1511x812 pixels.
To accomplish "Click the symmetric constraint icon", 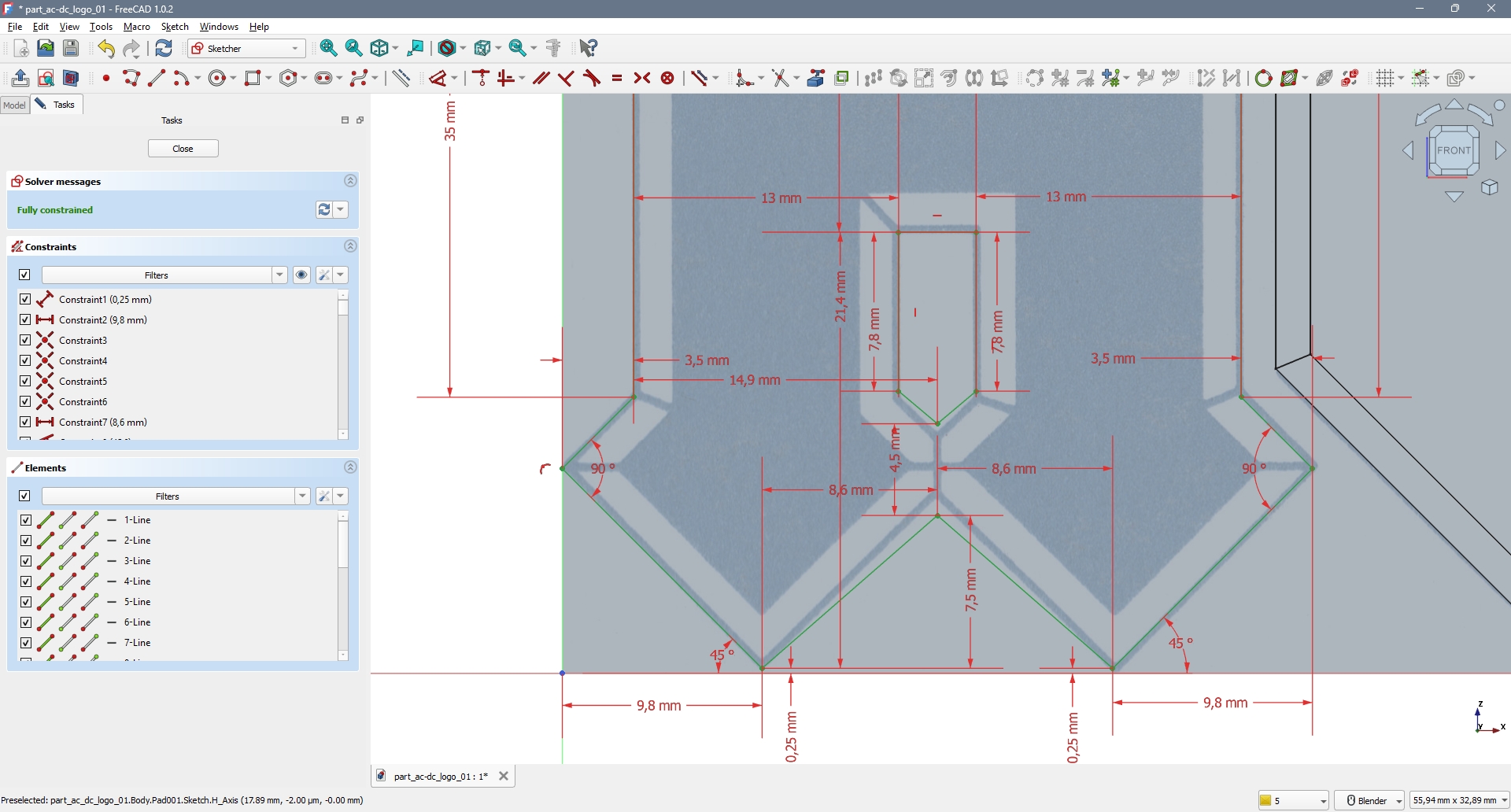I will pos(642,78).
